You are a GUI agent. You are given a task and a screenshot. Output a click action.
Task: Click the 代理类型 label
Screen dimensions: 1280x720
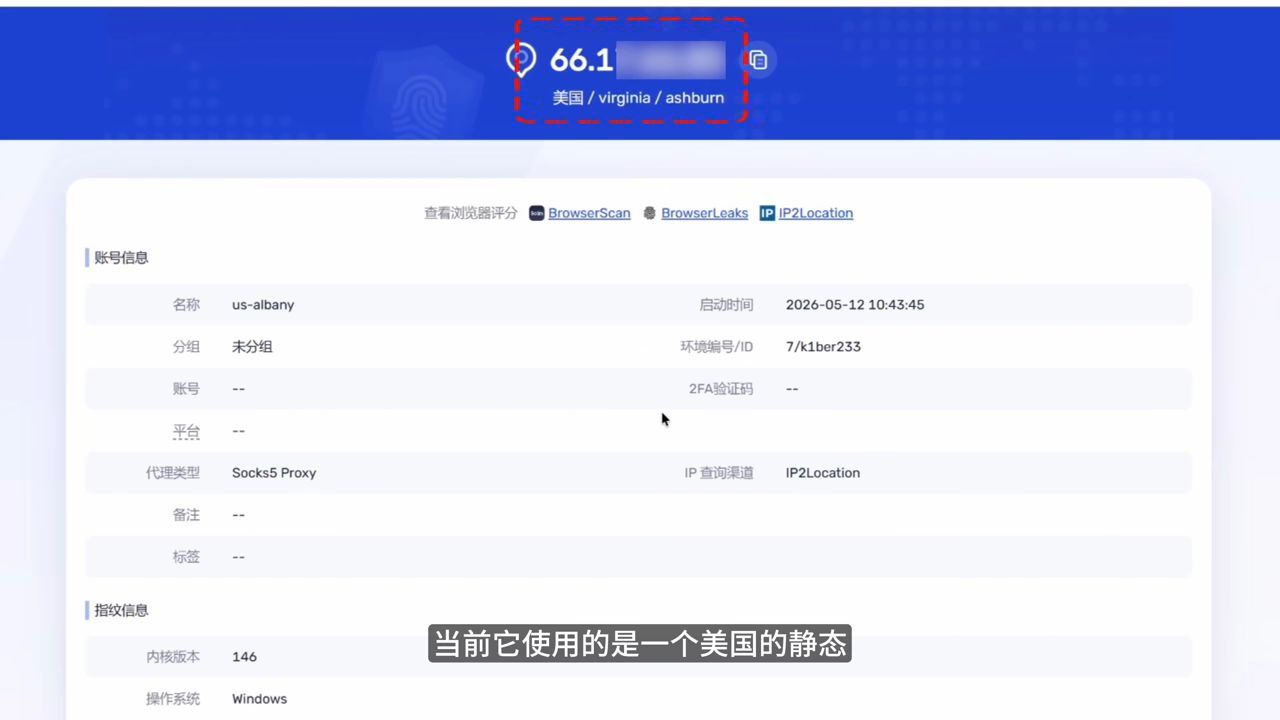point(173,473)
